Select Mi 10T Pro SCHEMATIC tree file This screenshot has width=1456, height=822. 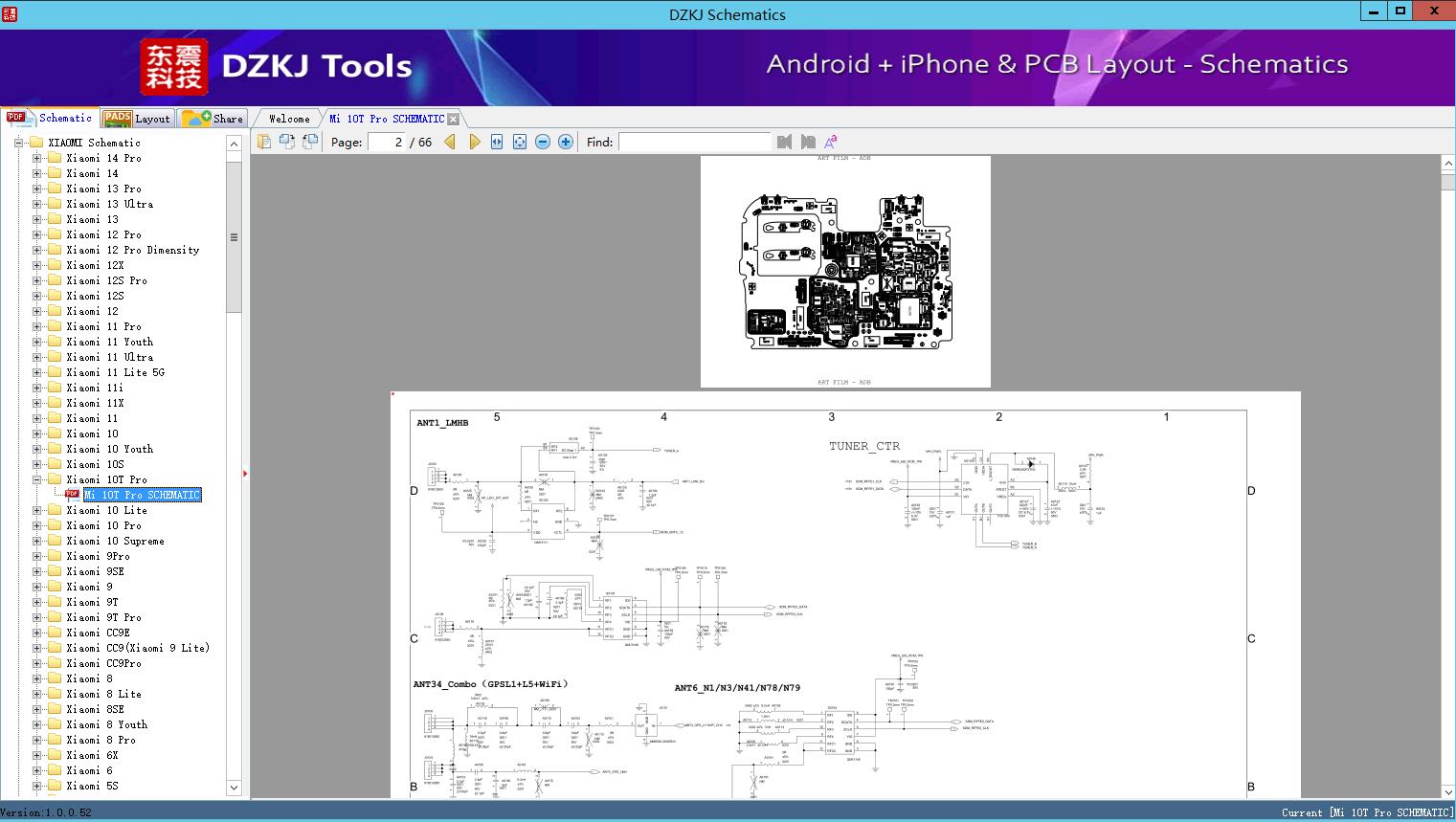point(142,495)
